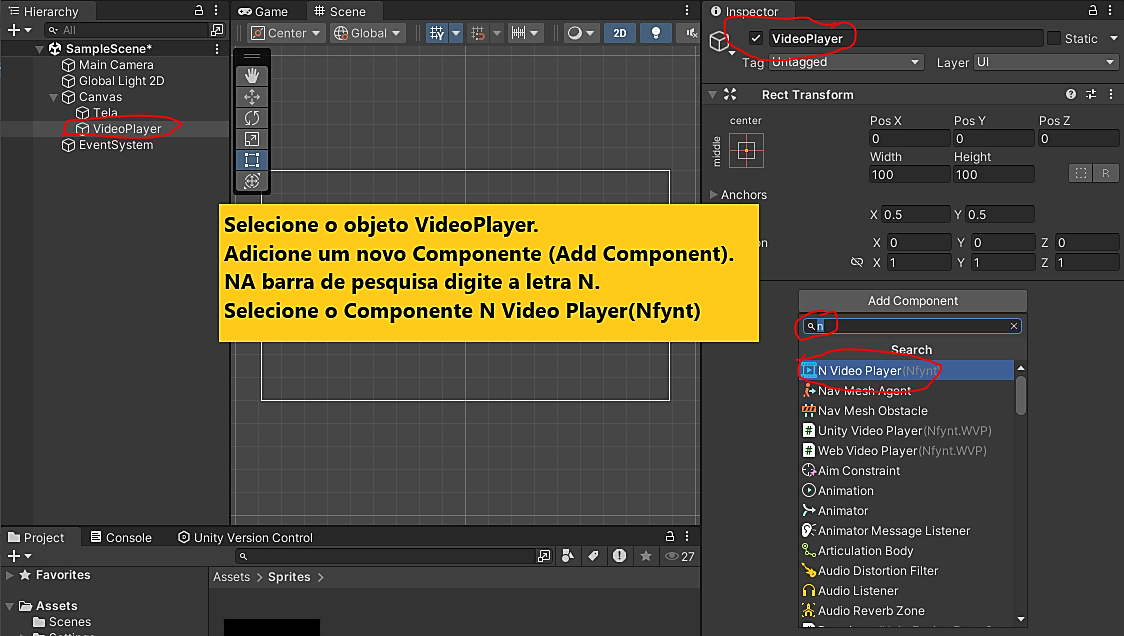The height and width of the screenshot is (636, 1124).
Task: Open SampleScene options kebab menu
Action: tap(217, 49)
